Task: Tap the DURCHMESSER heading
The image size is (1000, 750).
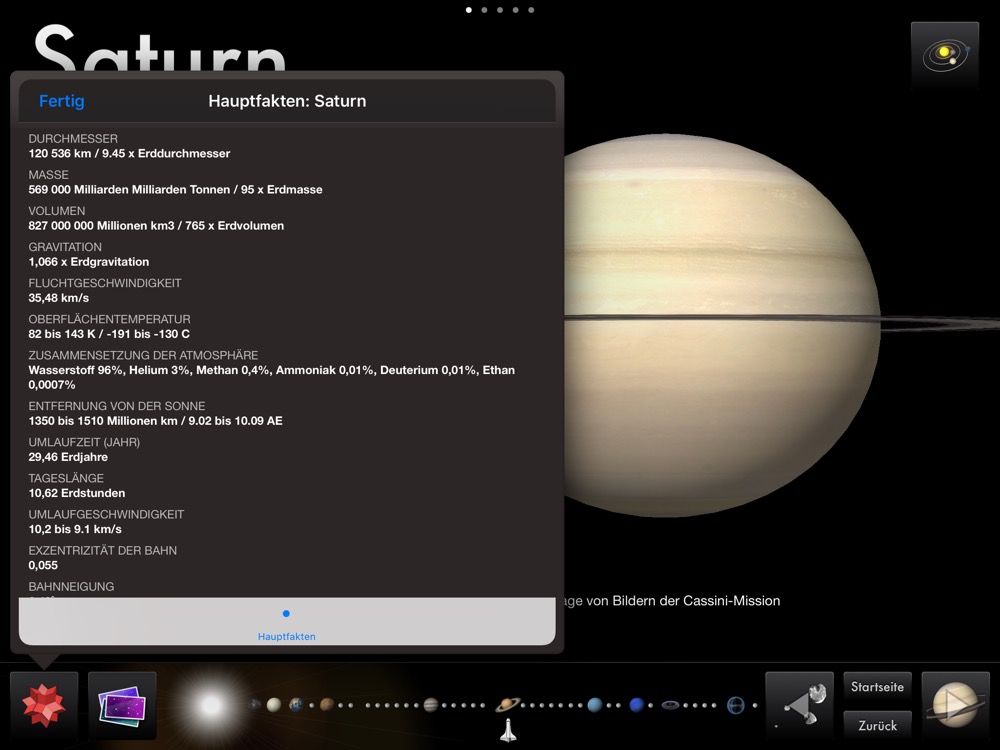Action: click(73, 138)
